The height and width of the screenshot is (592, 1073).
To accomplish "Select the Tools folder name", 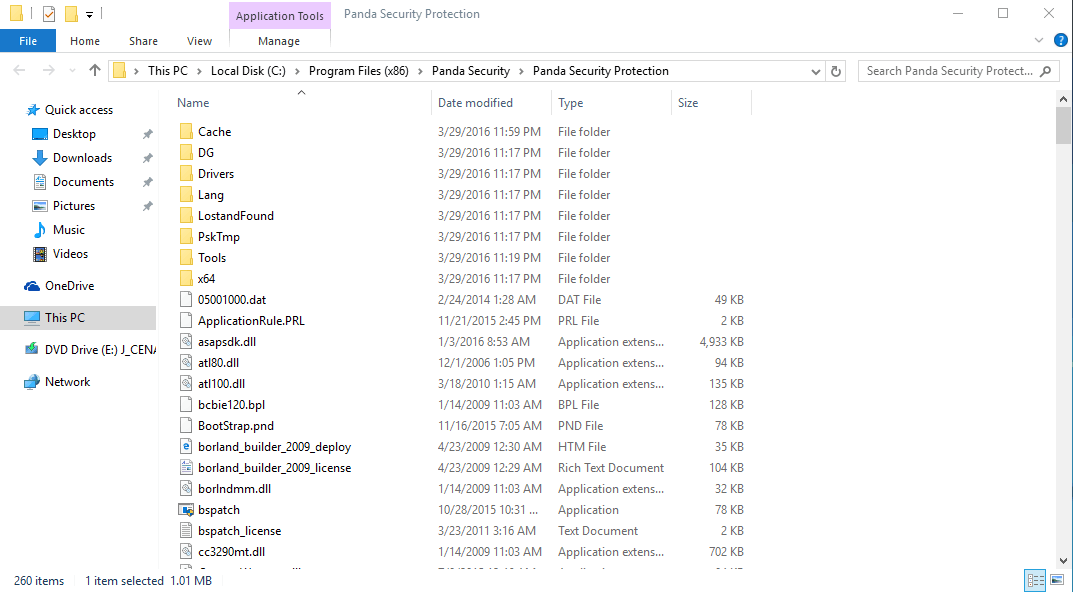I will pos(211,258).
